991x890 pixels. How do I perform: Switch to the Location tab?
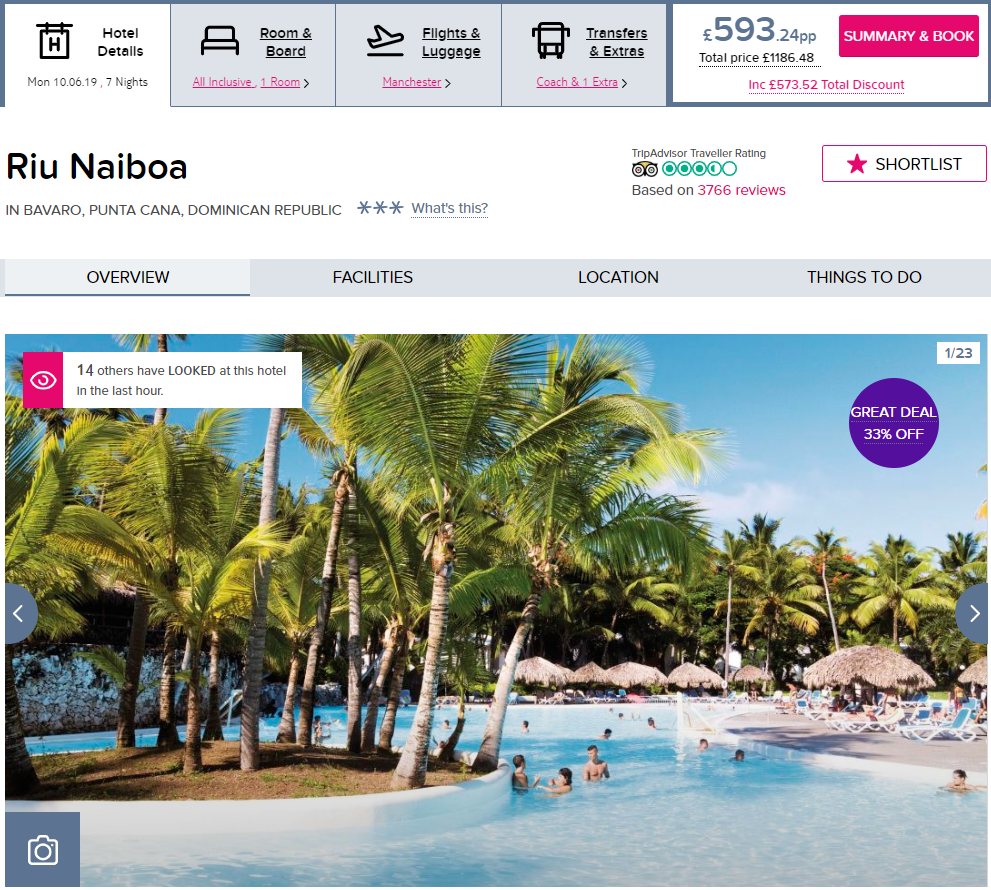618,277
